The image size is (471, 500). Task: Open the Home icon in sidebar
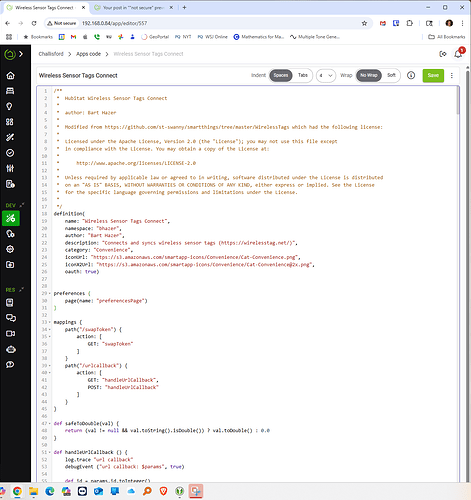(10, 76)
